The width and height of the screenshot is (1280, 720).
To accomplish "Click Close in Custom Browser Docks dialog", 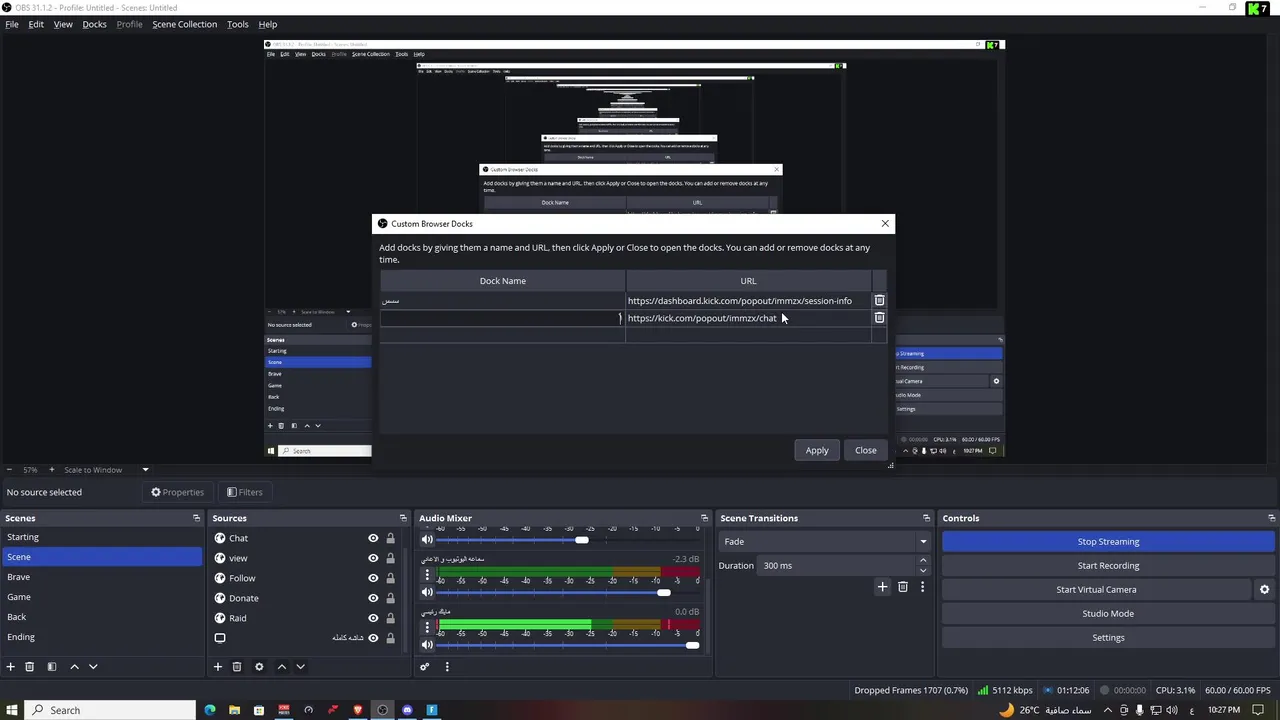I will [x=866, y=450].
